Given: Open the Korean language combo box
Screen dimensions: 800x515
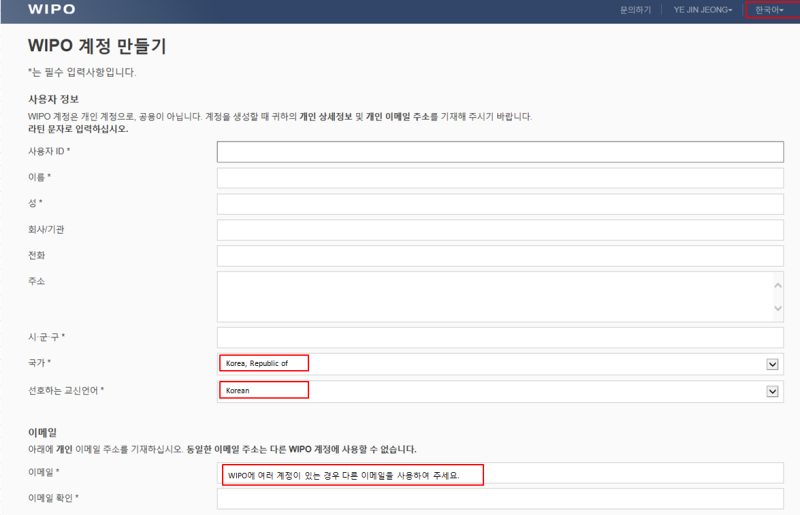Looking at the screenshot, I should (x=500, y=391).
